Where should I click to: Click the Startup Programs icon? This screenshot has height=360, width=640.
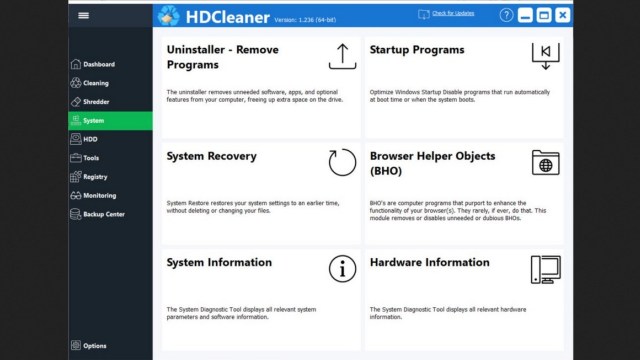click(x=546, y=56)
